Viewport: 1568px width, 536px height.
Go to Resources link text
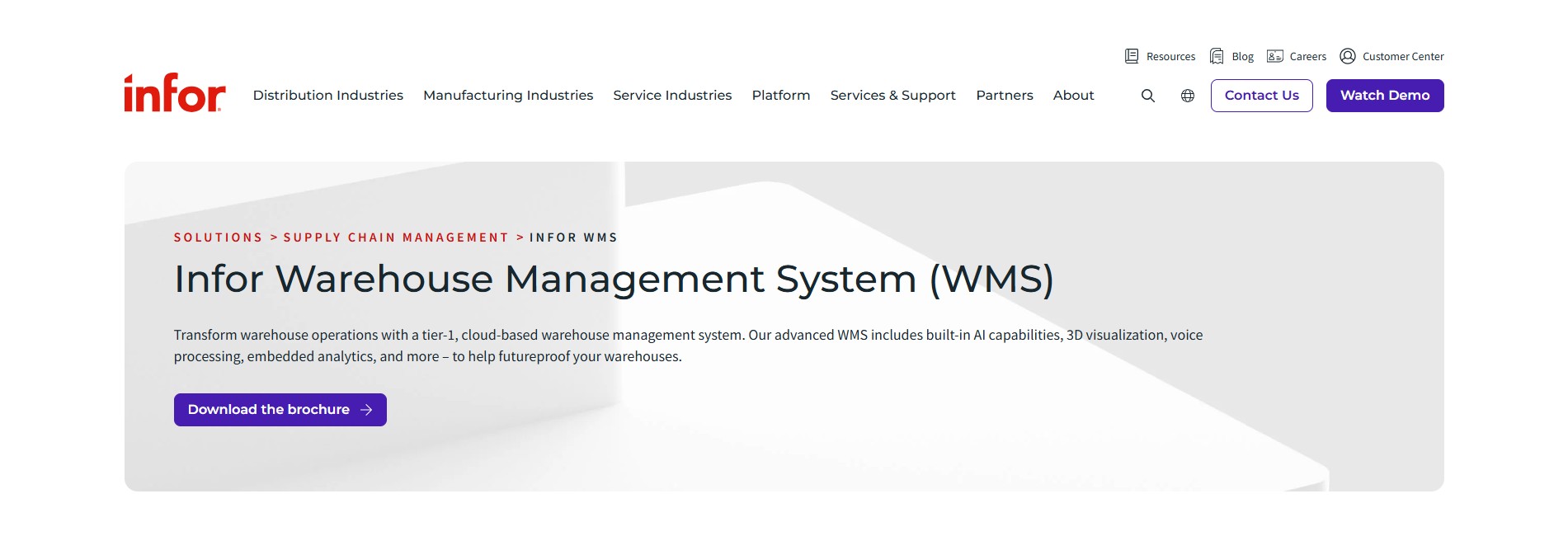[1170, 57]
